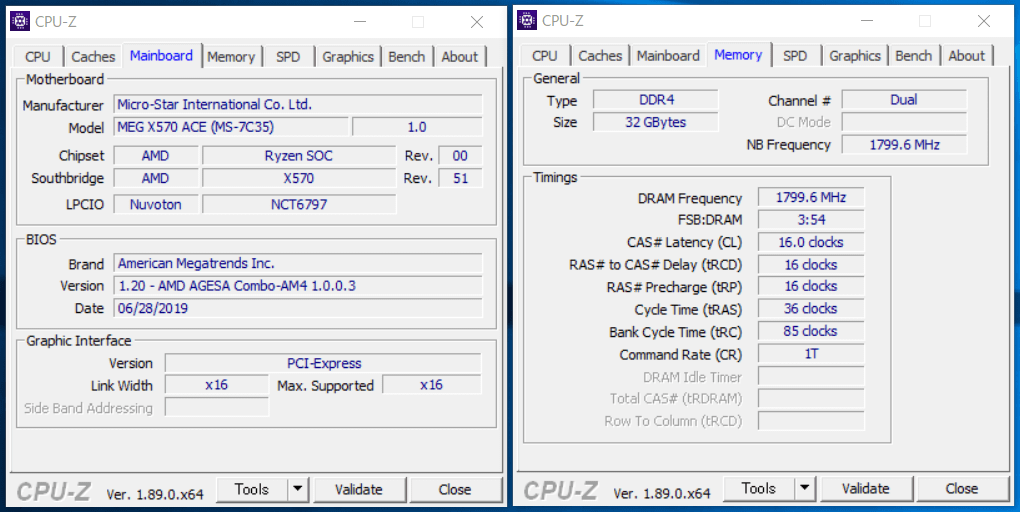This screenshot has height=512, width=1020.
Task: Click DRAM Frequency value 1799.6 MHz
Action: click(x=811, y=197)
